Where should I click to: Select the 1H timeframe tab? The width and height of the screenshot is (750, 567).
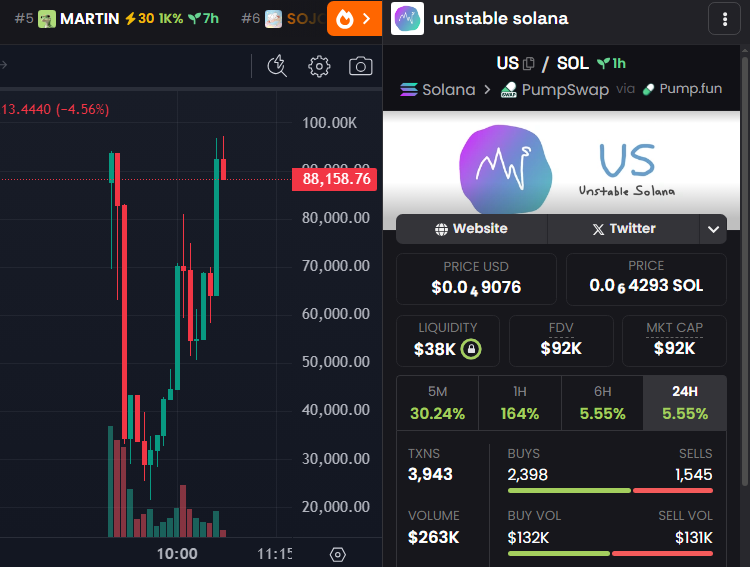[x=520, y=403]
